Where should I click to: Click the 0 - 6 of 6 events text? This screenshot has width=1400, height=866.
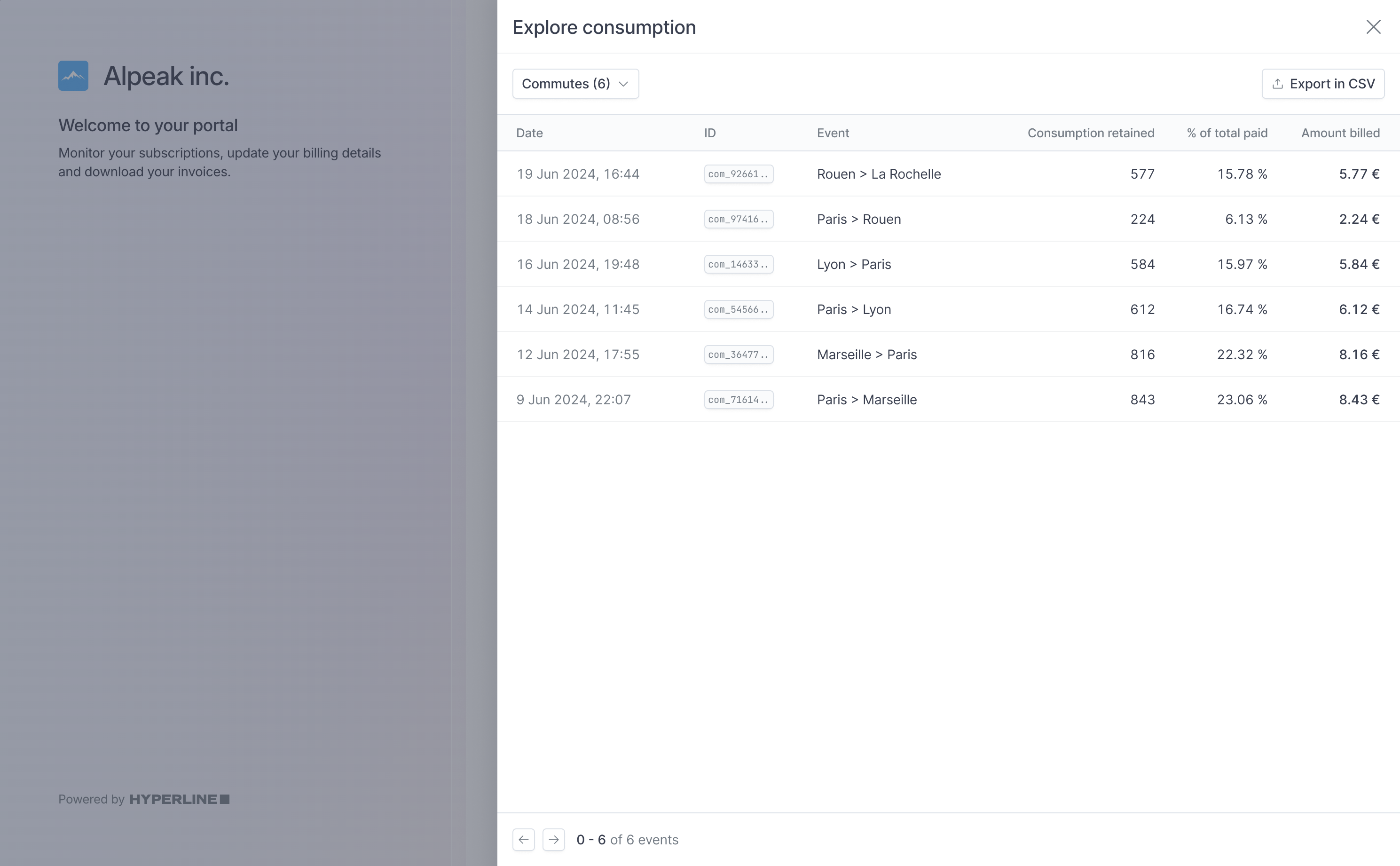click(x=627, y=840)
